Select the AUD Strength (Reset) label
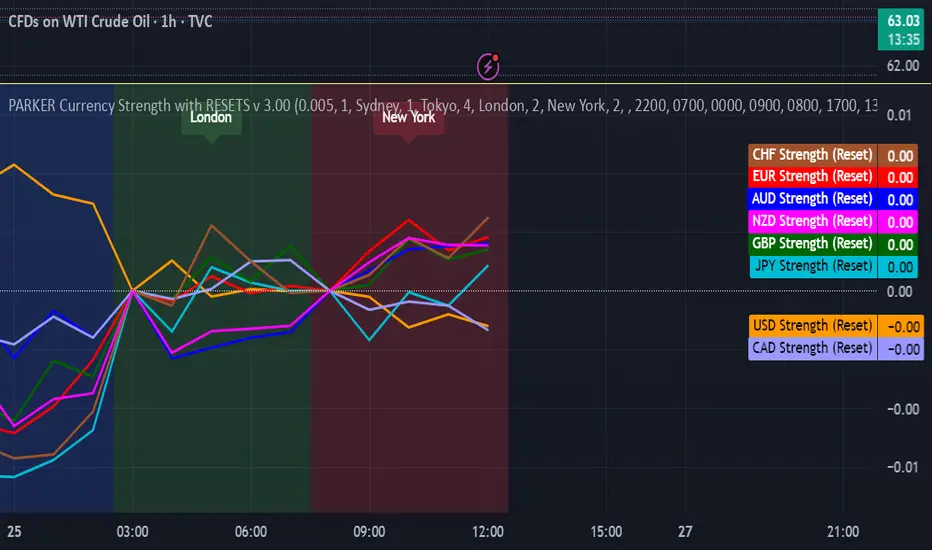This screenshot has width=932, height=550. [811, 199]
